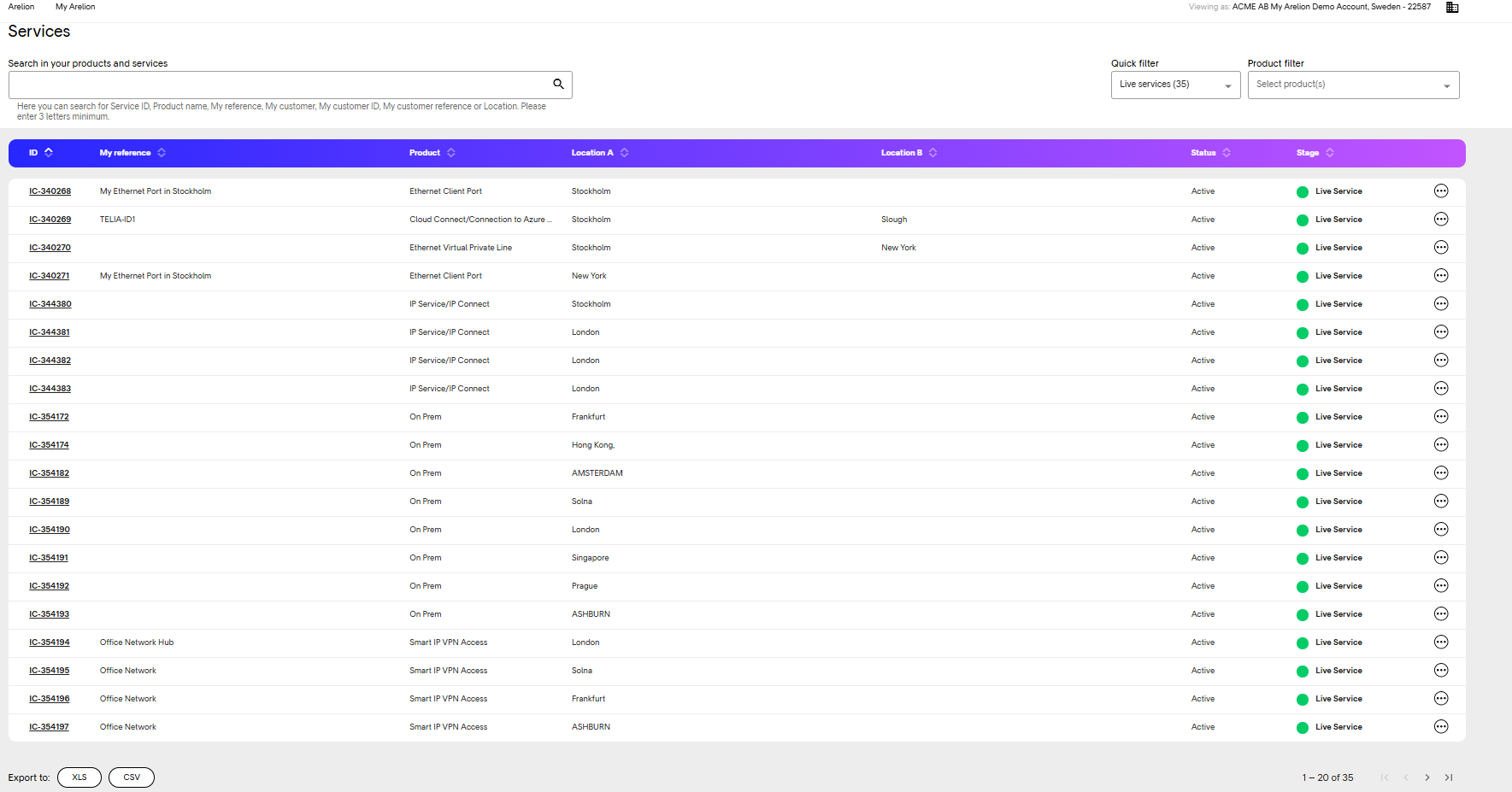Open the Product filter dropdown
Screen dimensions: 1512x792
[1353, 85]
